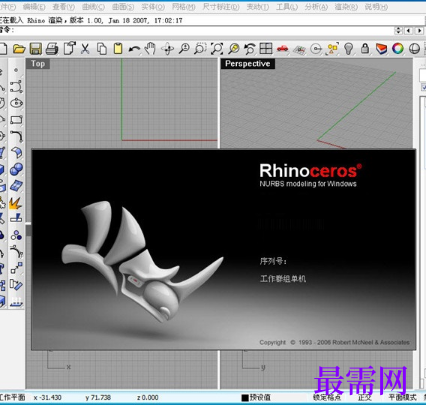The height and width of the screenshot is (412, 426).
Task: Print using the printer toolbar icon
Action: [52, 49]
